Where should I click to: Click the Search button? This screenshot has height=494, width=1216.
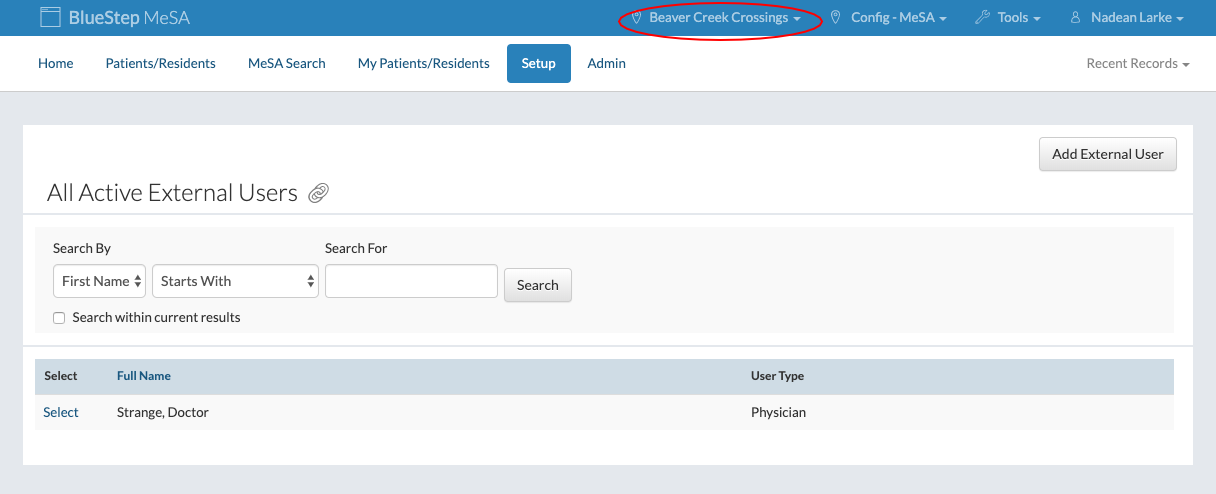537,285
